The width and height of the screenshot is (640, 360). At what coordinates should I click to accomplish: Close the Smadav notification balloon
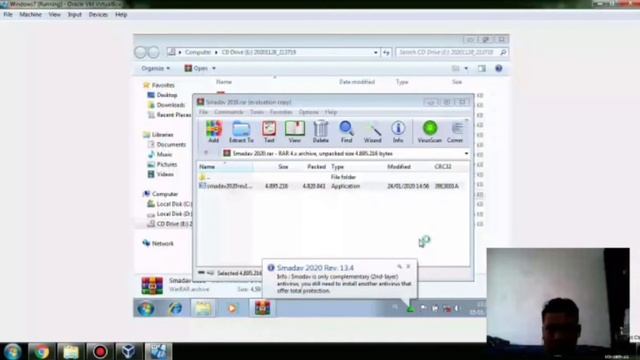(408, 267)
